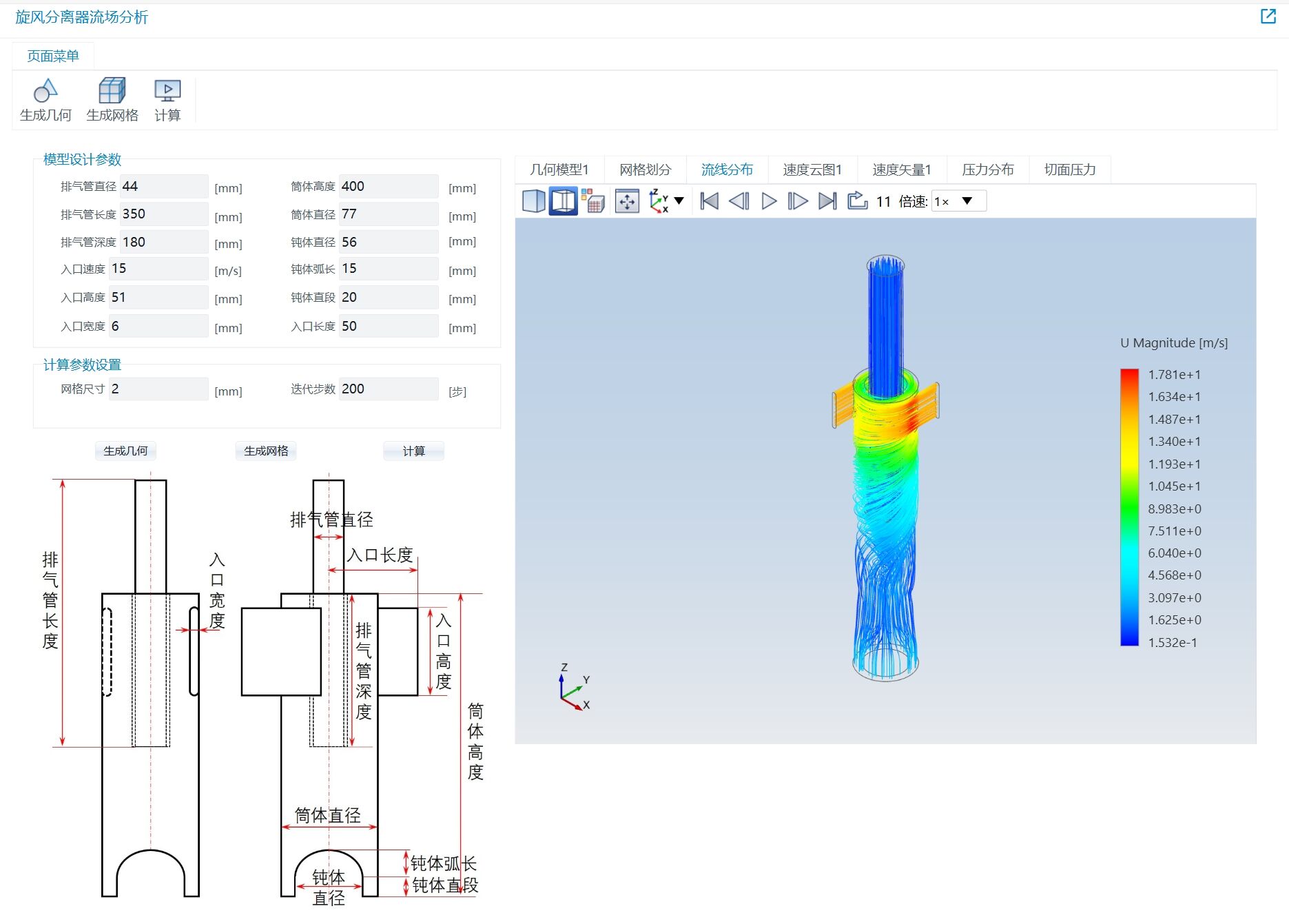
Task: Click the 入口速度 input field
Action: pyautogui.click(x=158, y=269)
